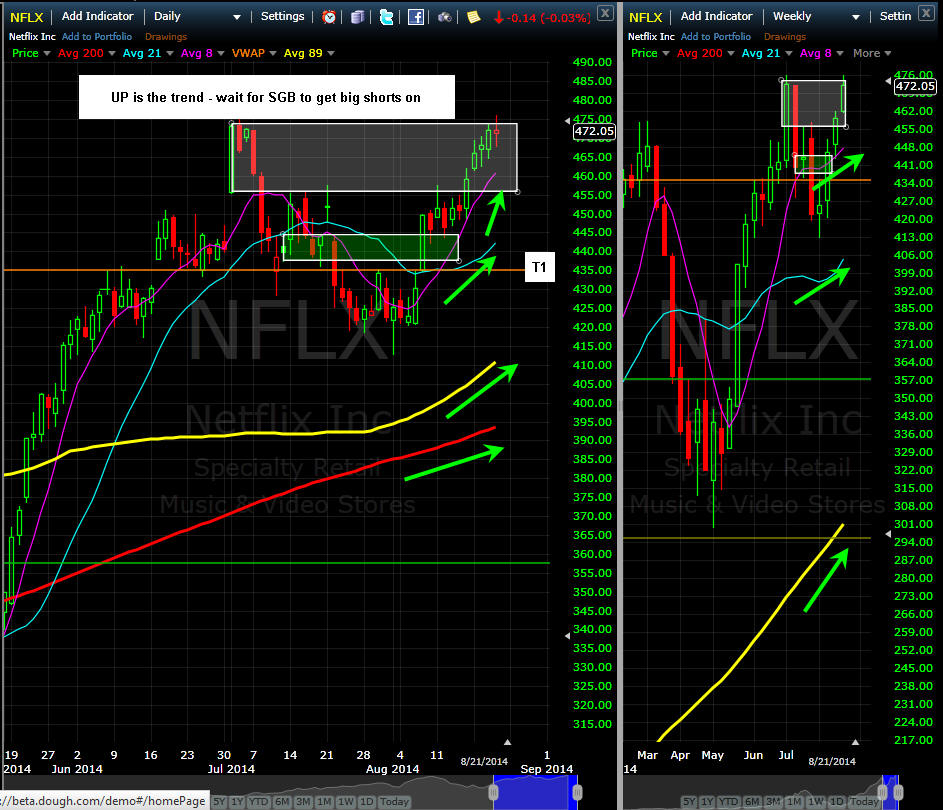
Task: Click the database stack icon in Daily toolbar
Action: (357, 17)
